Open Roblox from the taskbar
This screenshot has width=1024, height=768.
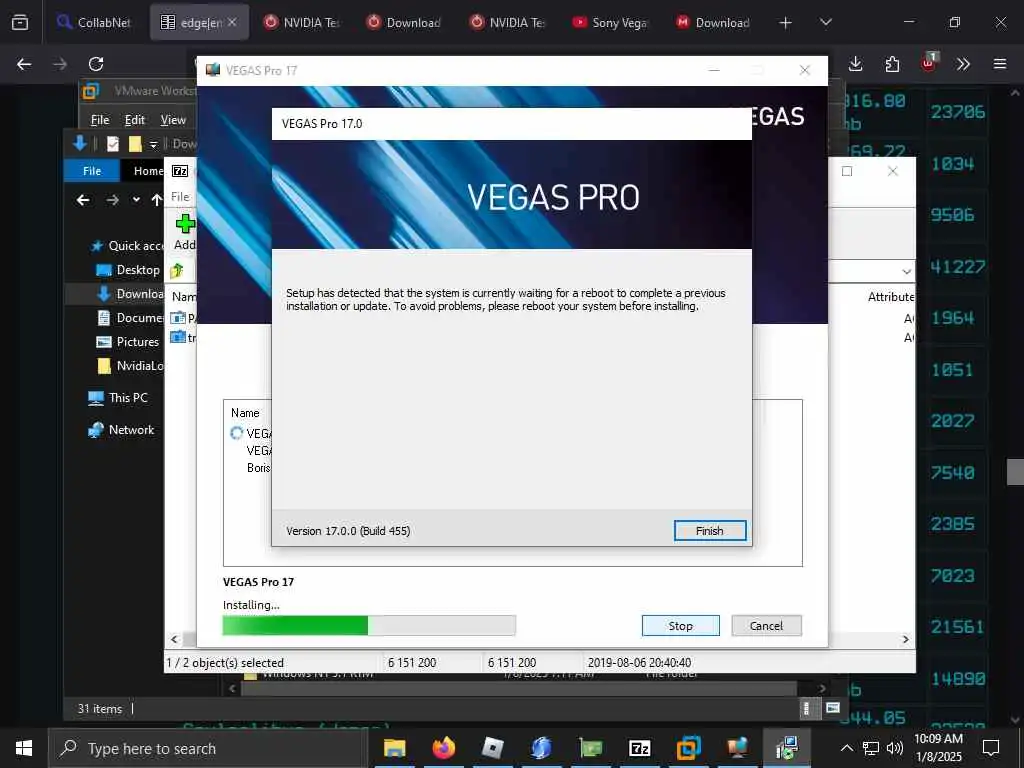pyautogui.click(x=492, y=748)
